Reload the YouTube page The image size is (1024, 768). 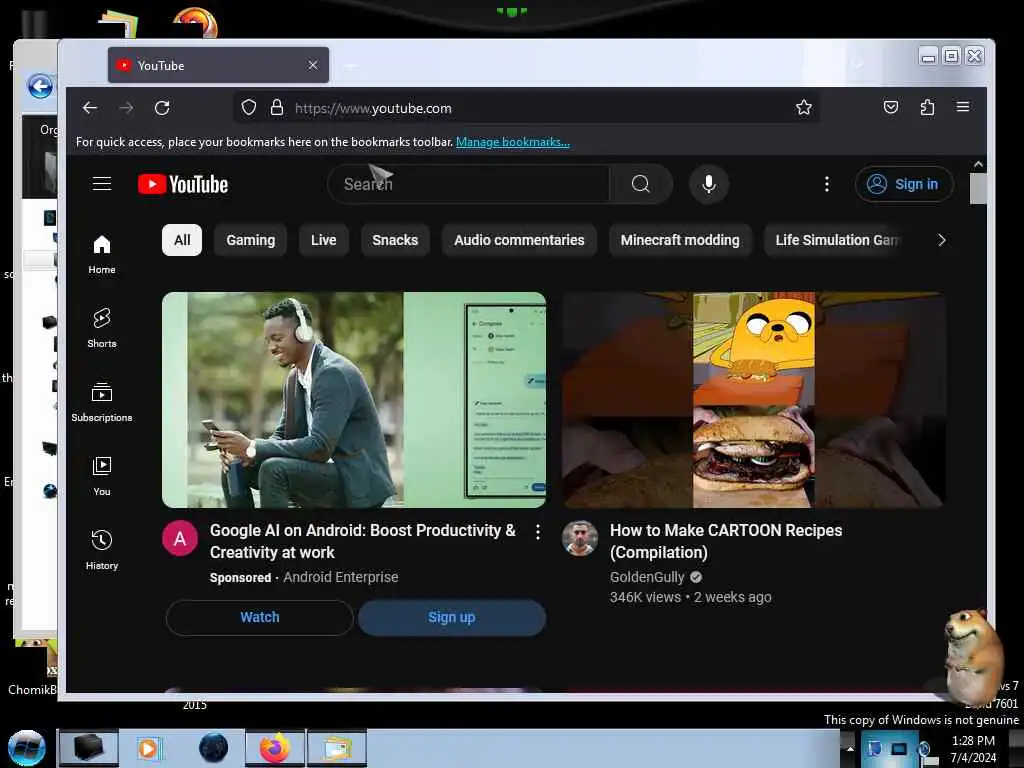[x=162, y=108]
